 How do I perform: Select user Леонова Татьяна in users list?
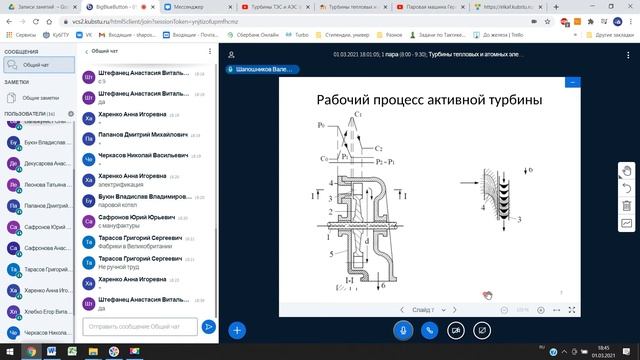point(39,184)
